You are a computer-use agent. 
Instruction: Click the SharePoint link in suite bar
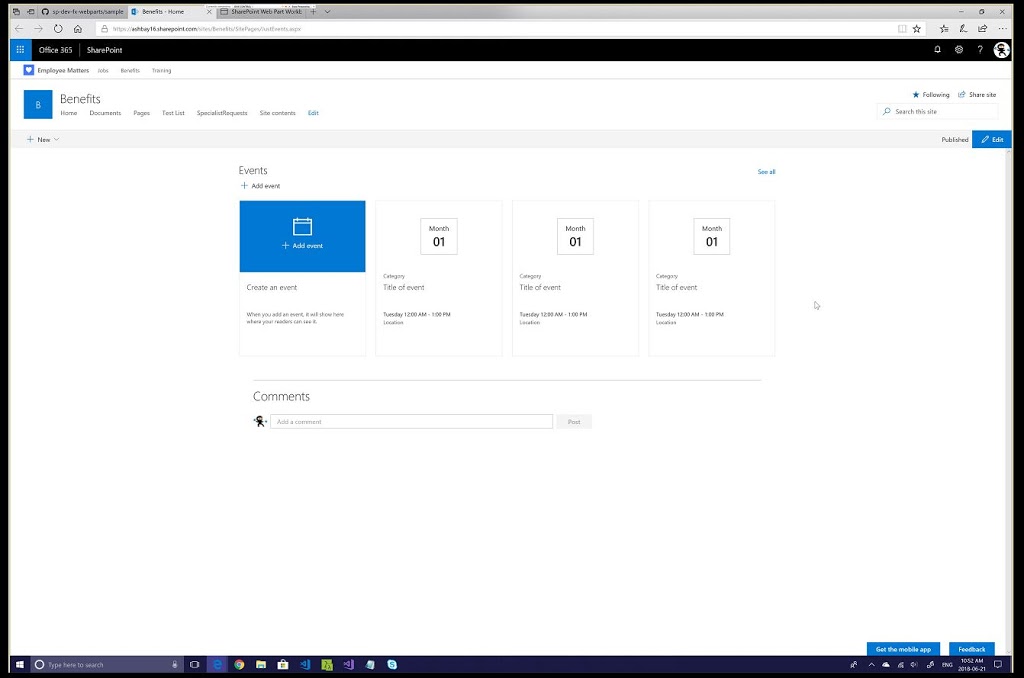click(104, 50)
